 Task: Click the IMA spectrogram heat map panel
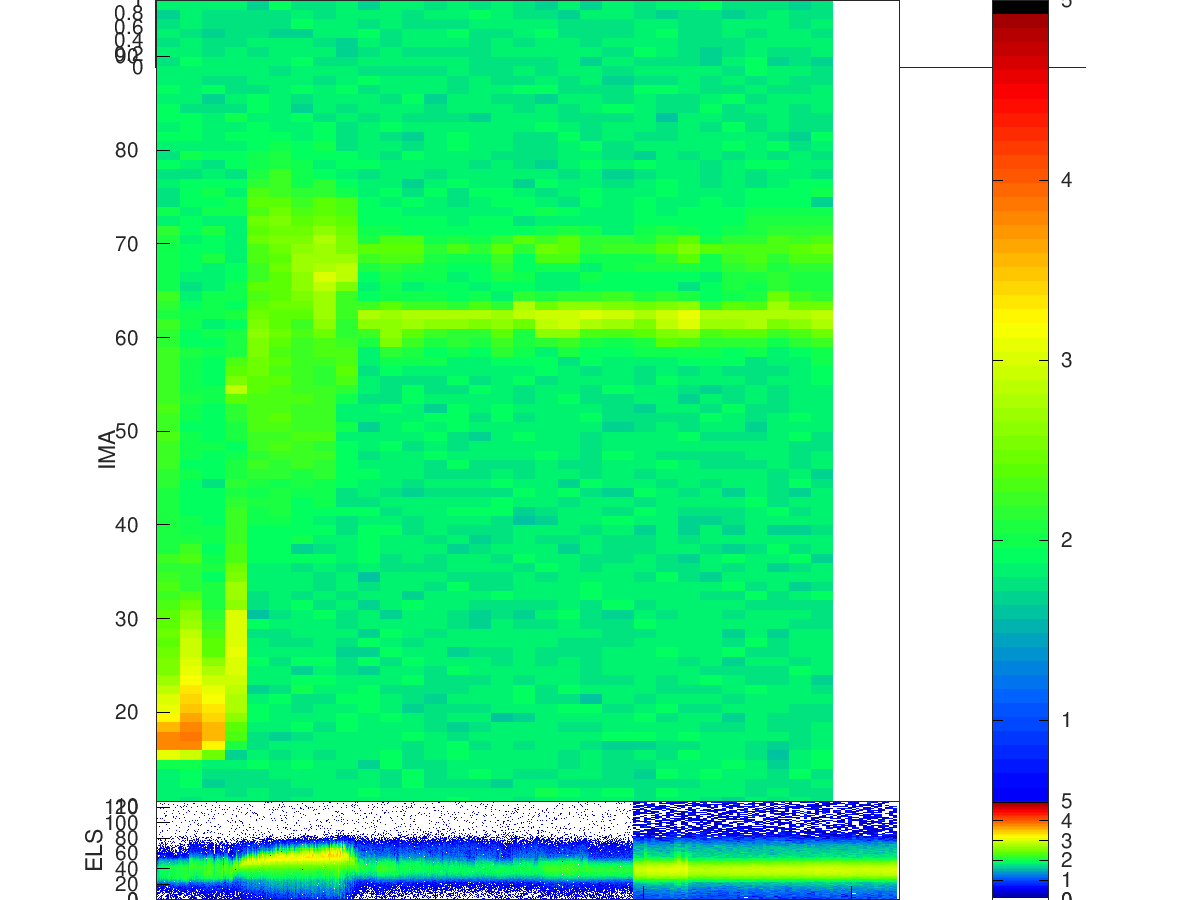click(527, 400)
